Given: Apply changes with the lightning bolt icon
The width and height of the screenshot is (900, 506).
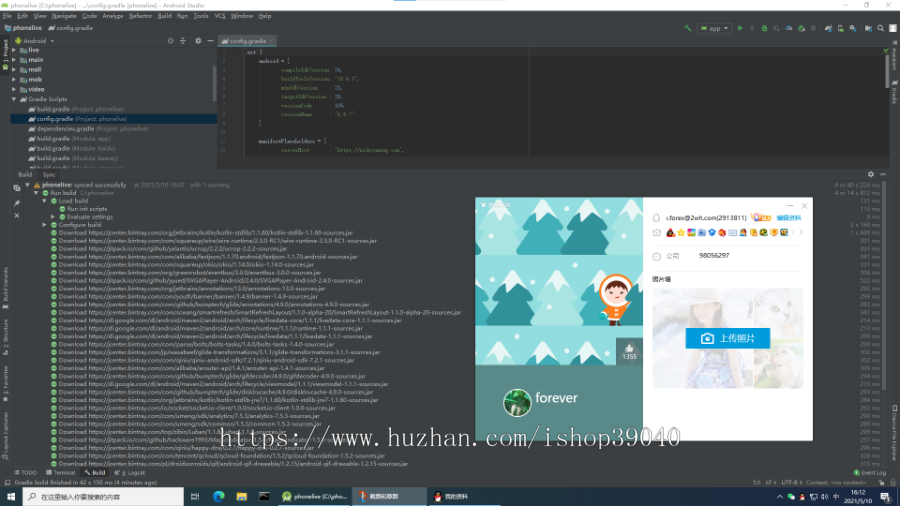Looking at the screenshot, I should coord(752,28).
